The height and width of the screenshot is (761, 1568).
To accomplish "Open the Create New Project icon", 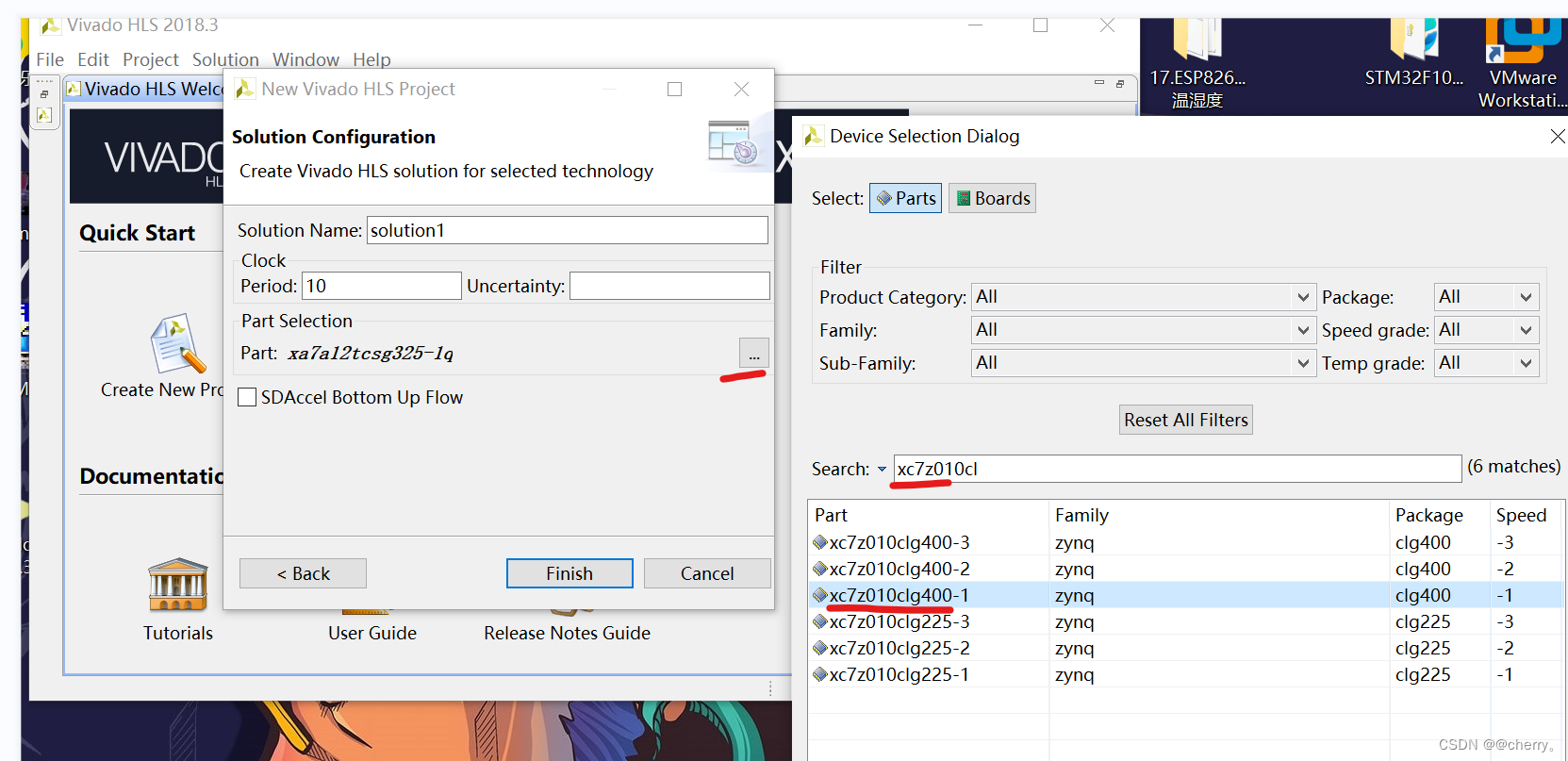I will [177, 344].
